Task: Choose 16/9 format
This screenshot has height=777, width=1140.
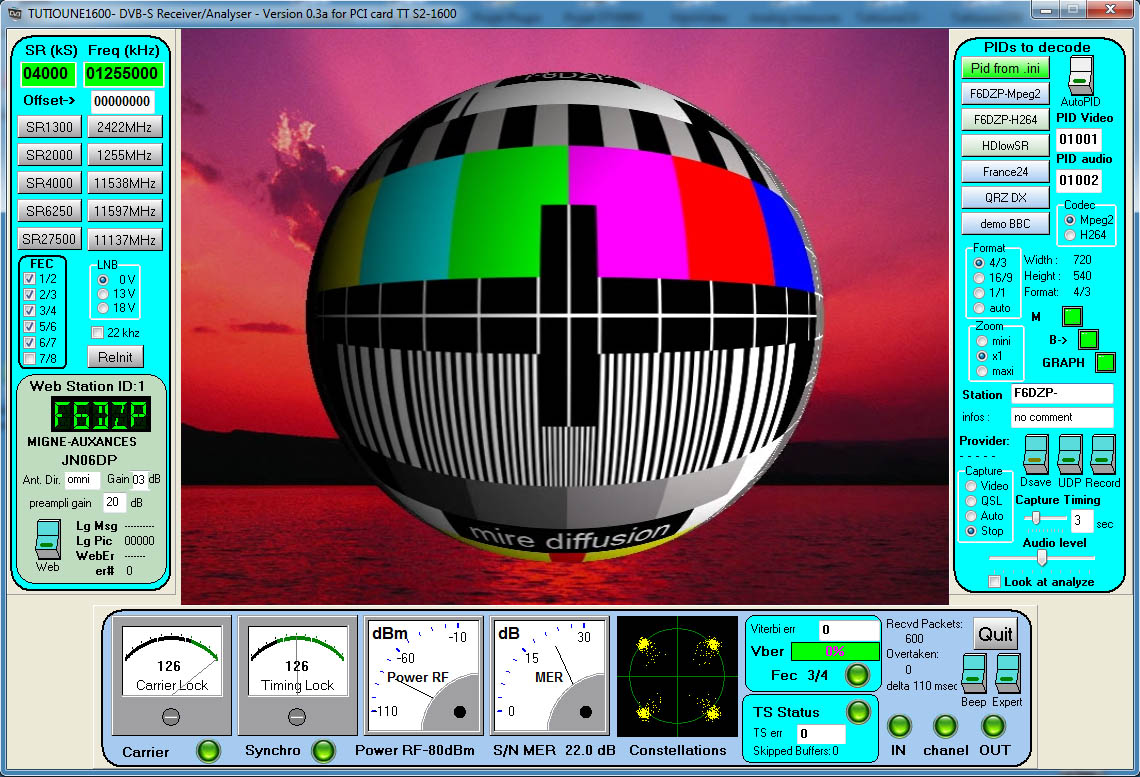Action: pyautogui.click(x=979, y=278)
